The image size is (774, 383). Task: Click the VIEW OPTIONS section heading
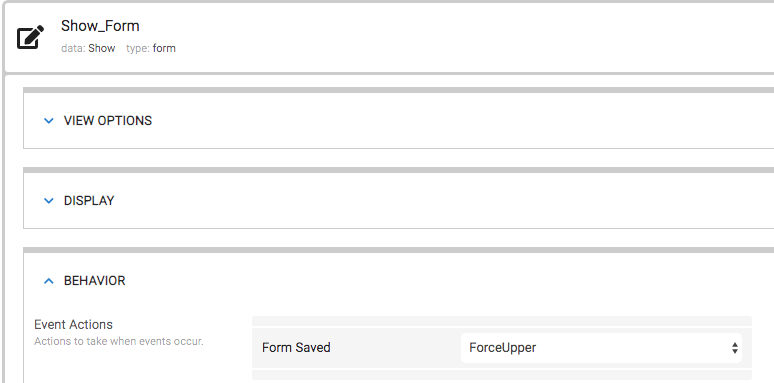coord(108,120)
